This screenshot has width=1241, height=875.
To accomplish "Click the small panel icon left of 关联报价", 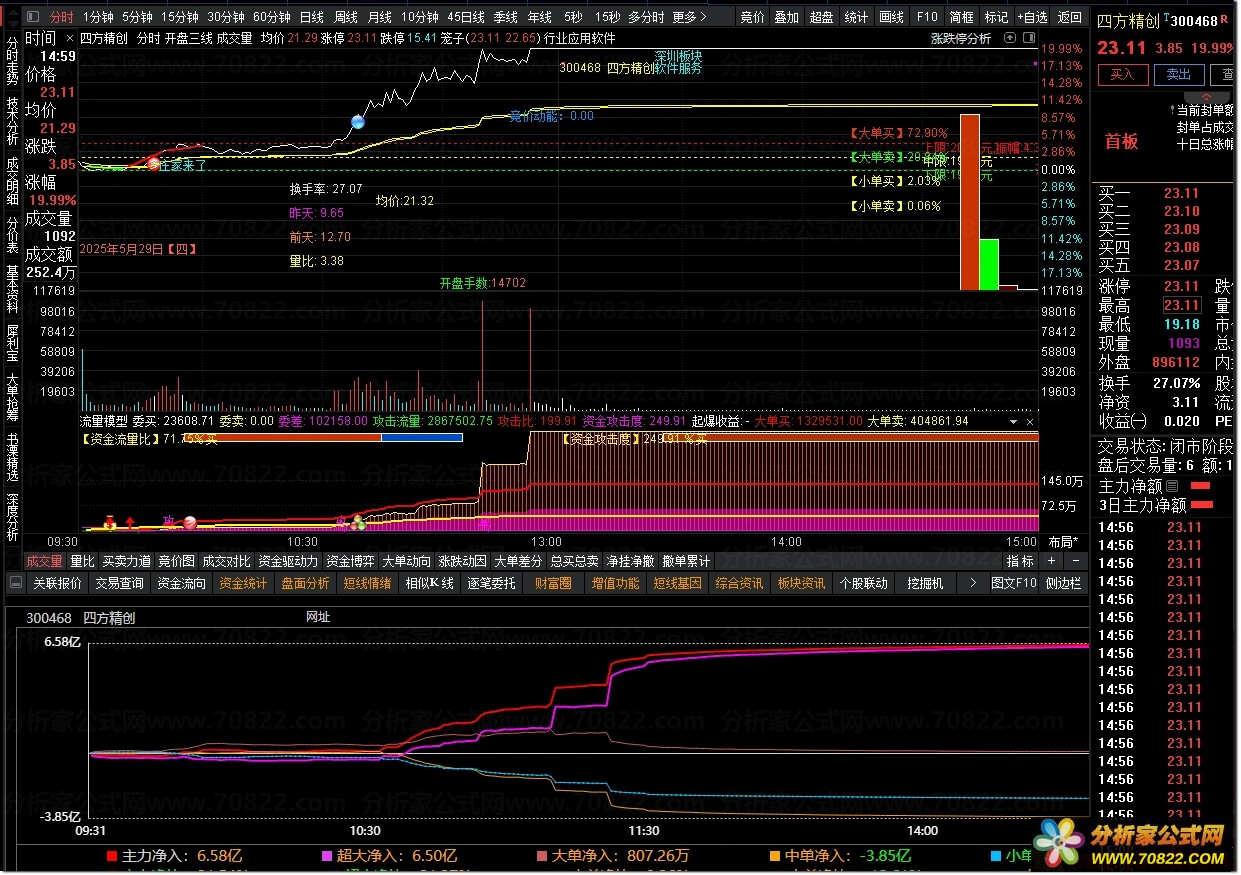I will pyautogui.click(x=16, y=583).
